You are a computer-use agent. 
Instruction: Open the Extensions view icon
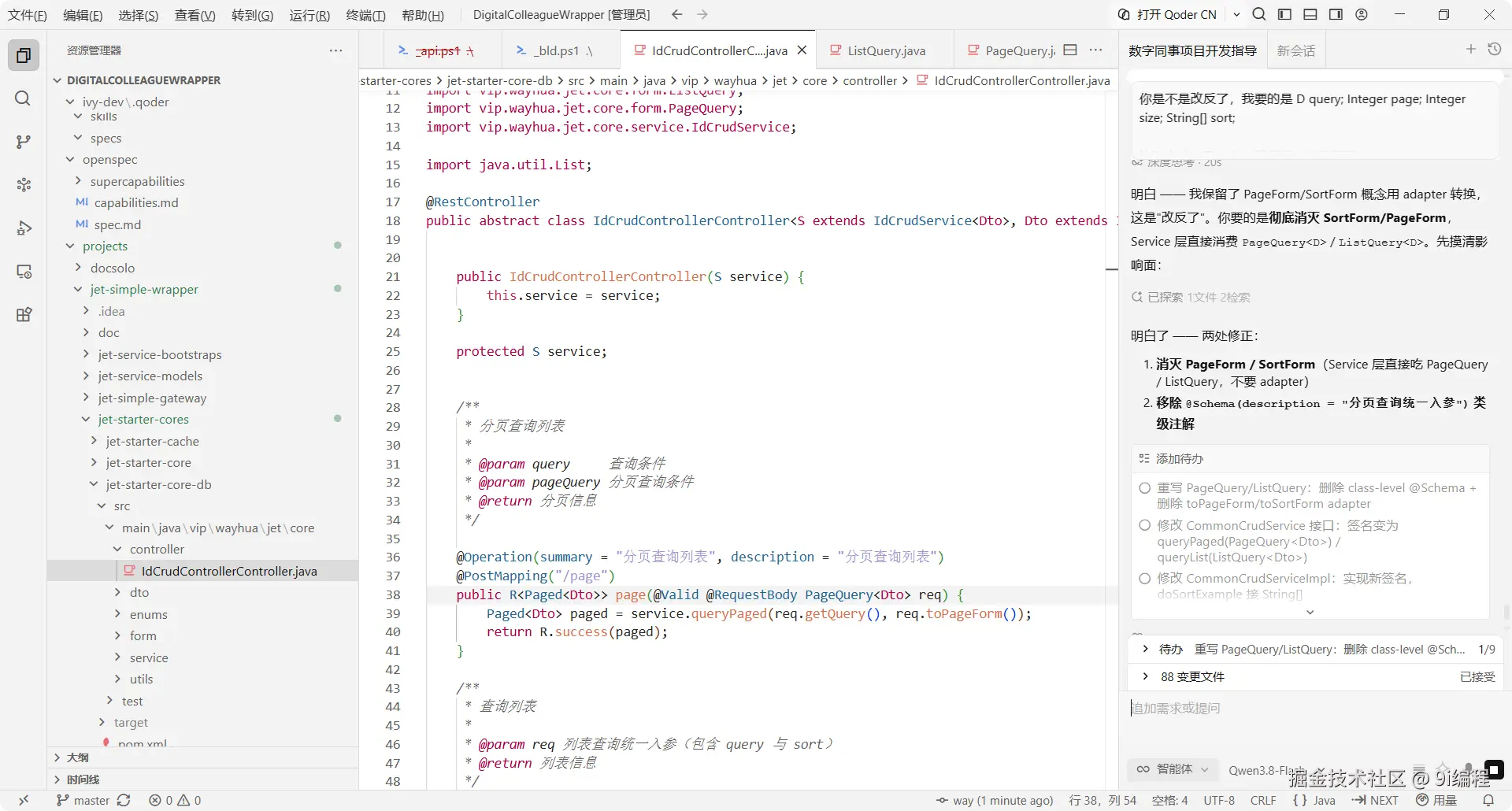click(24, 315)
